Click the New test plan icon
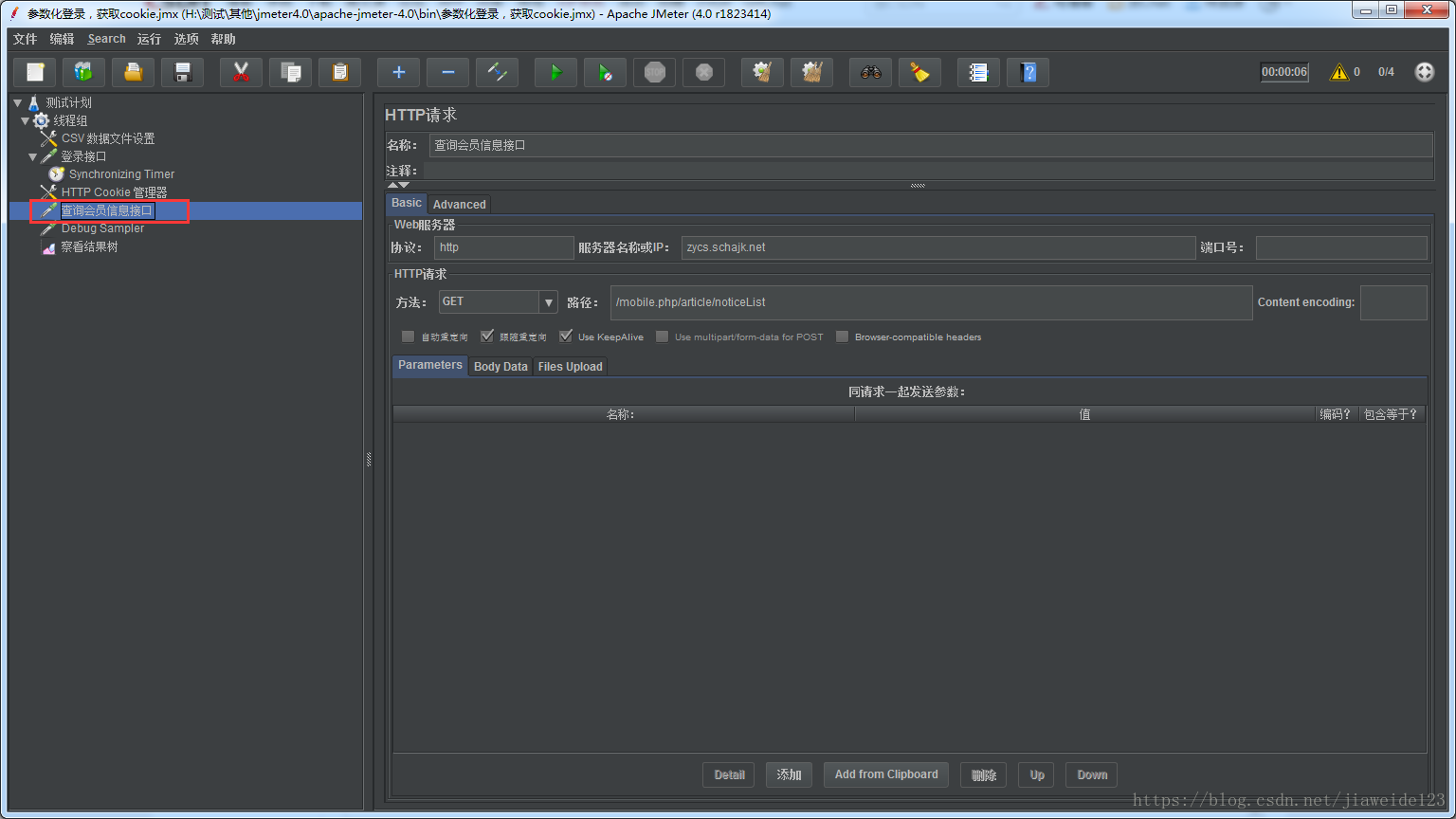 point(35,72)
